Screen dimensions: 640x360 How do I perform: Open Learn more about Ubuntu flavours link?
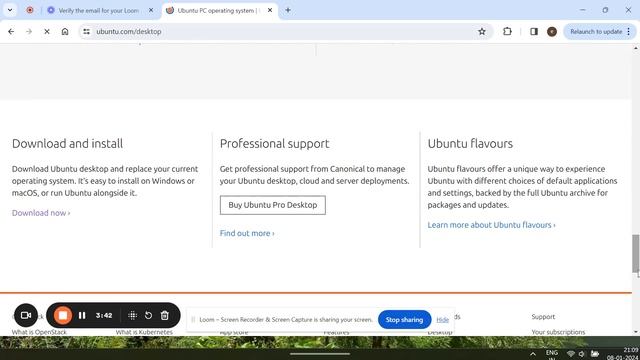tap(491, 225)
